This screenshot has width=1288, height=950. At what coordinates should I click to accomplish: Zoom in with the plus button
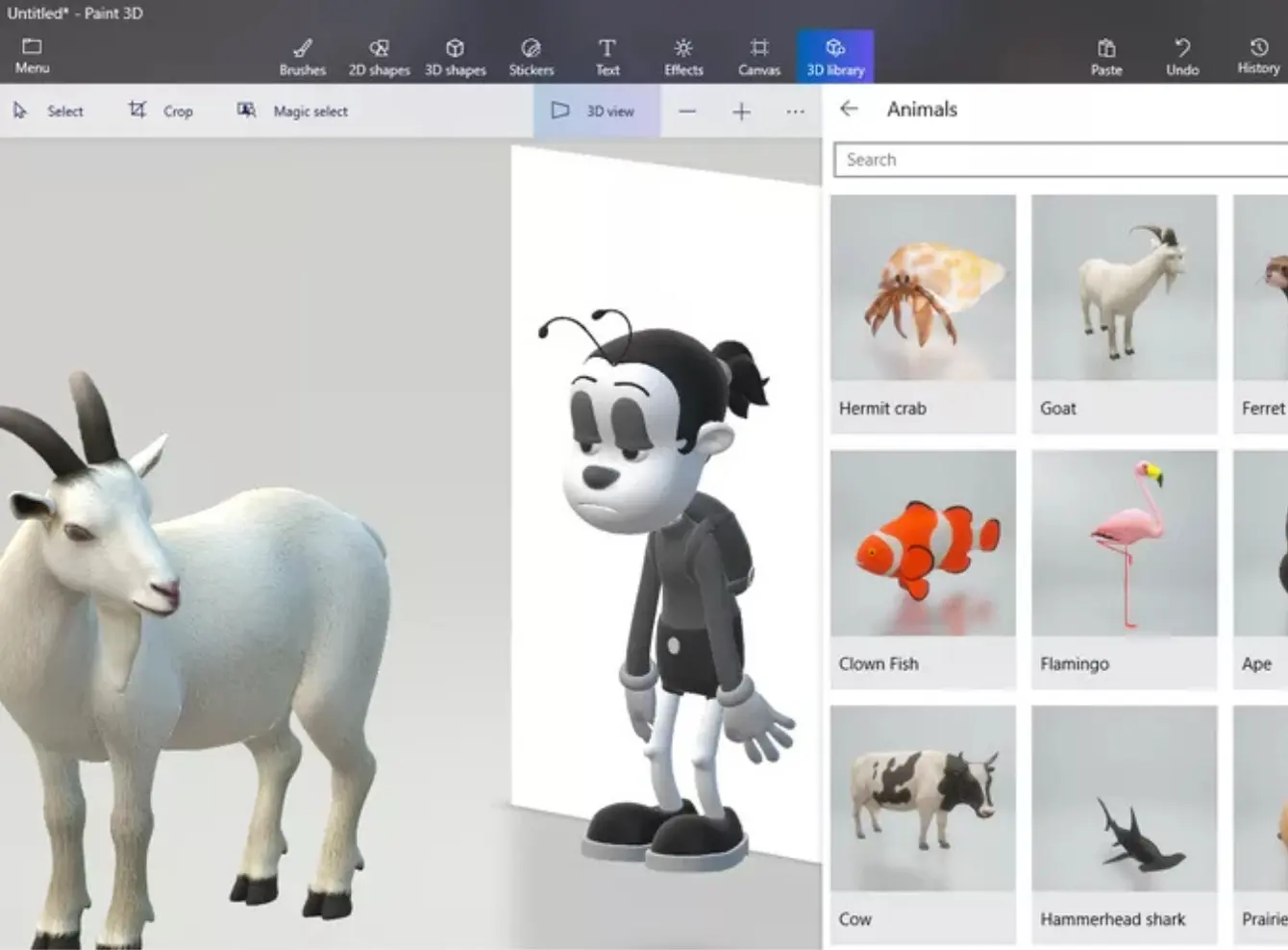click(741, 112)
